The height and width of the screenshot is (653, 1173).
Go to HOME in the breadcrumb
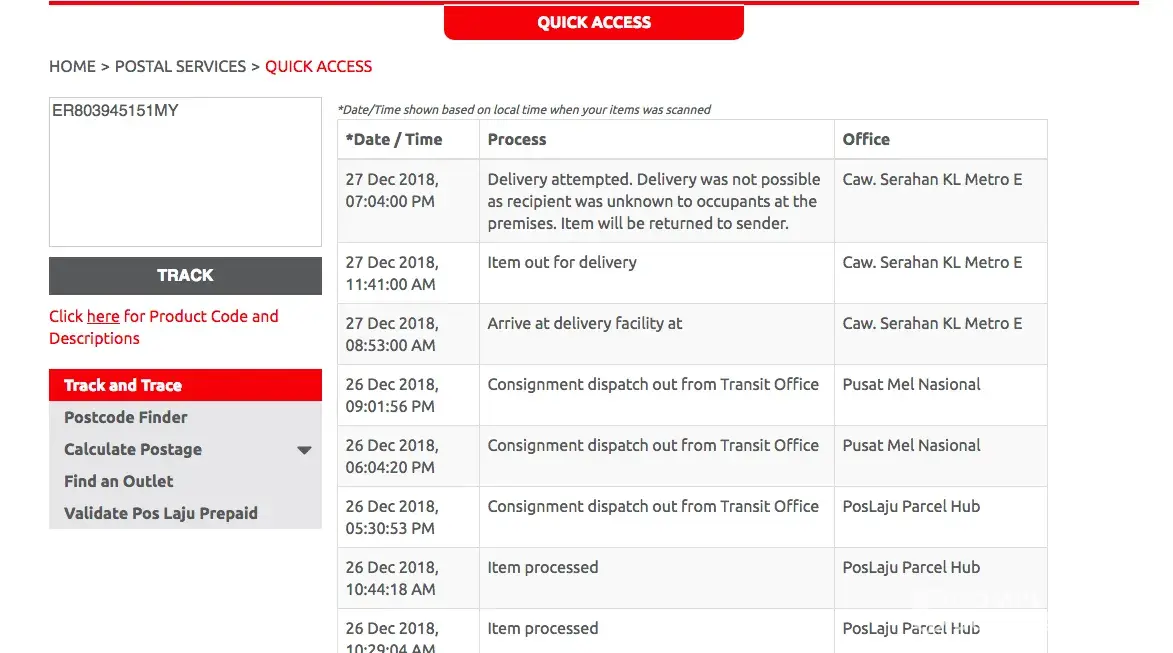tap(72, 66)
